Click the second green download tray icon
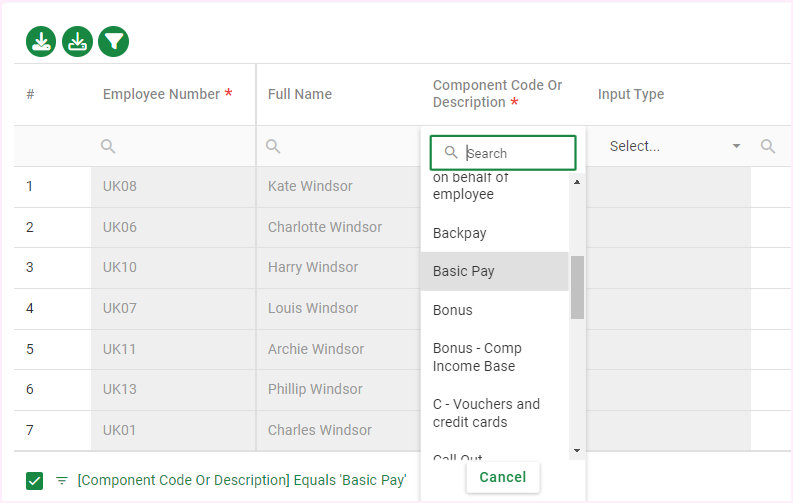 coord(77,41)
